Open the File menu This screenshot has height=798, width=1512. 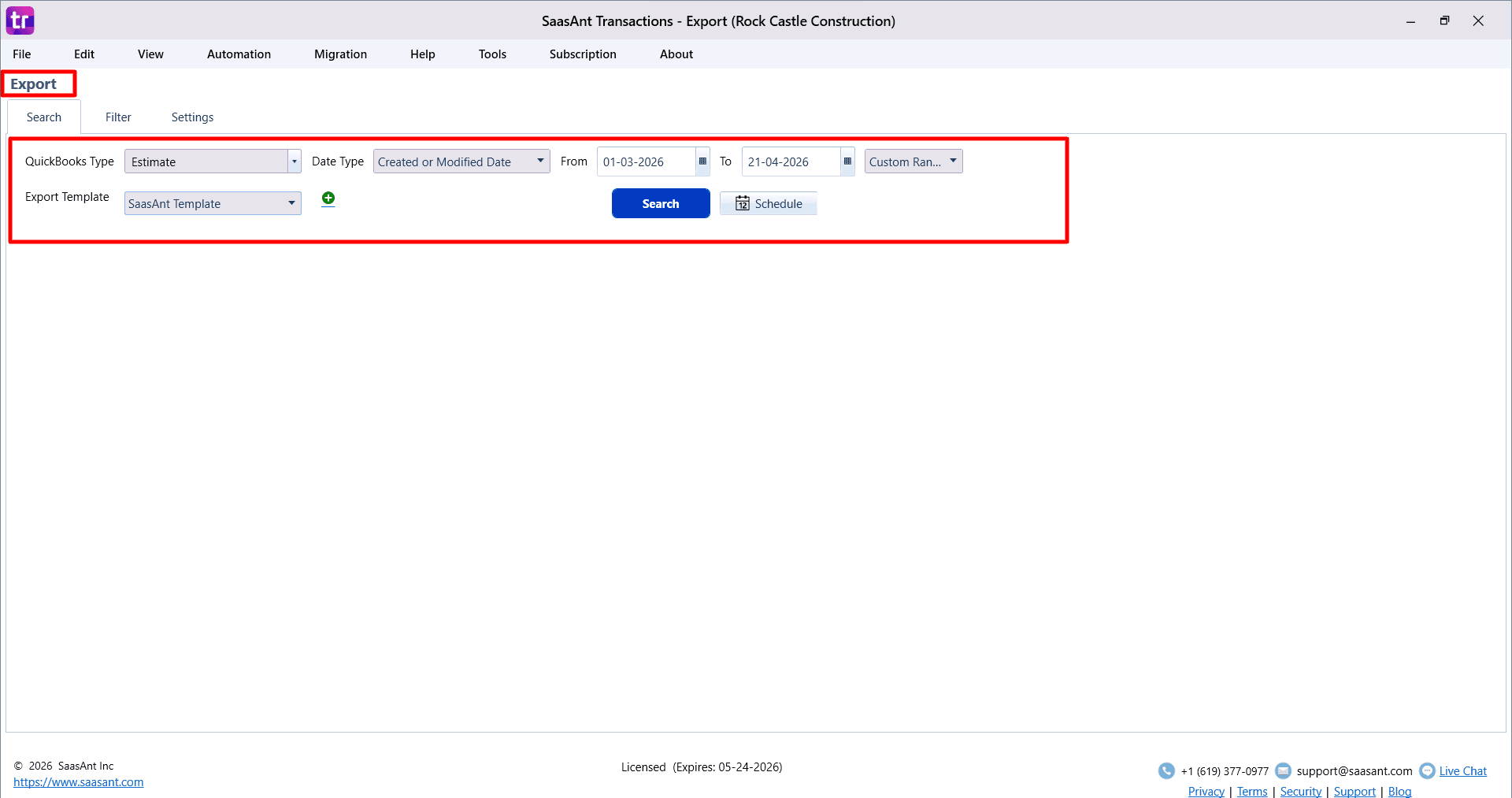pos(22,54)
